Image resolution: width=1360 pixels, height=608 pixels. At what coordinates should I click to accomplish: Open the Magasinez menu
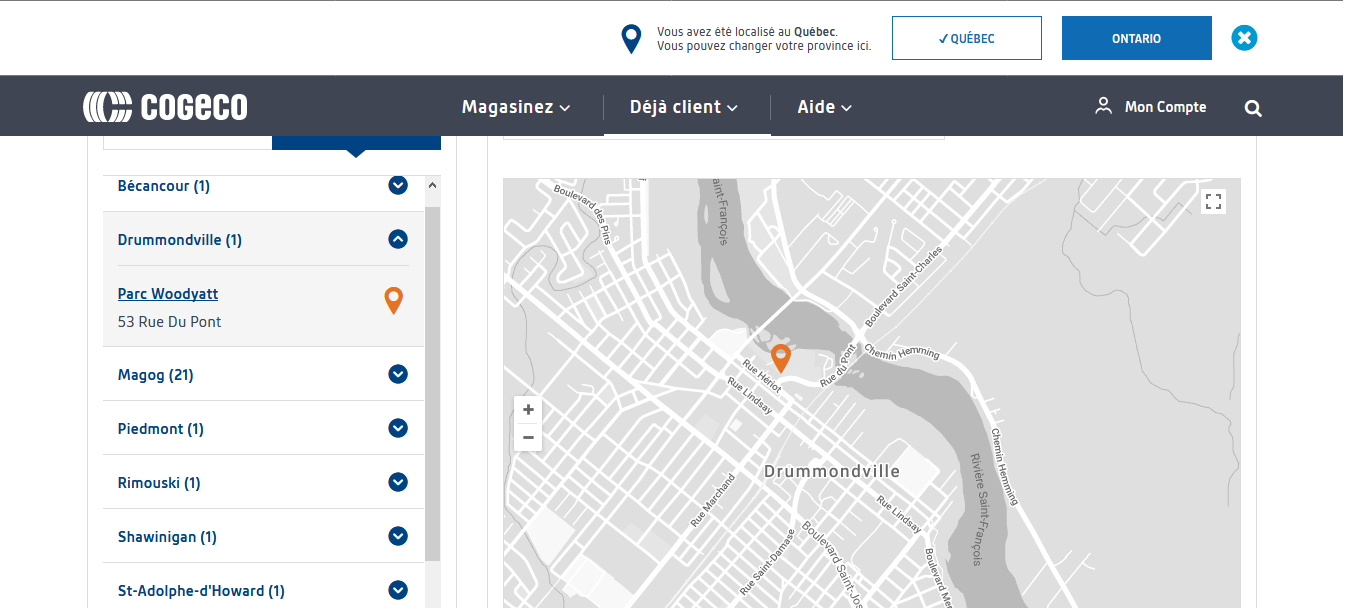pos(515,107)
